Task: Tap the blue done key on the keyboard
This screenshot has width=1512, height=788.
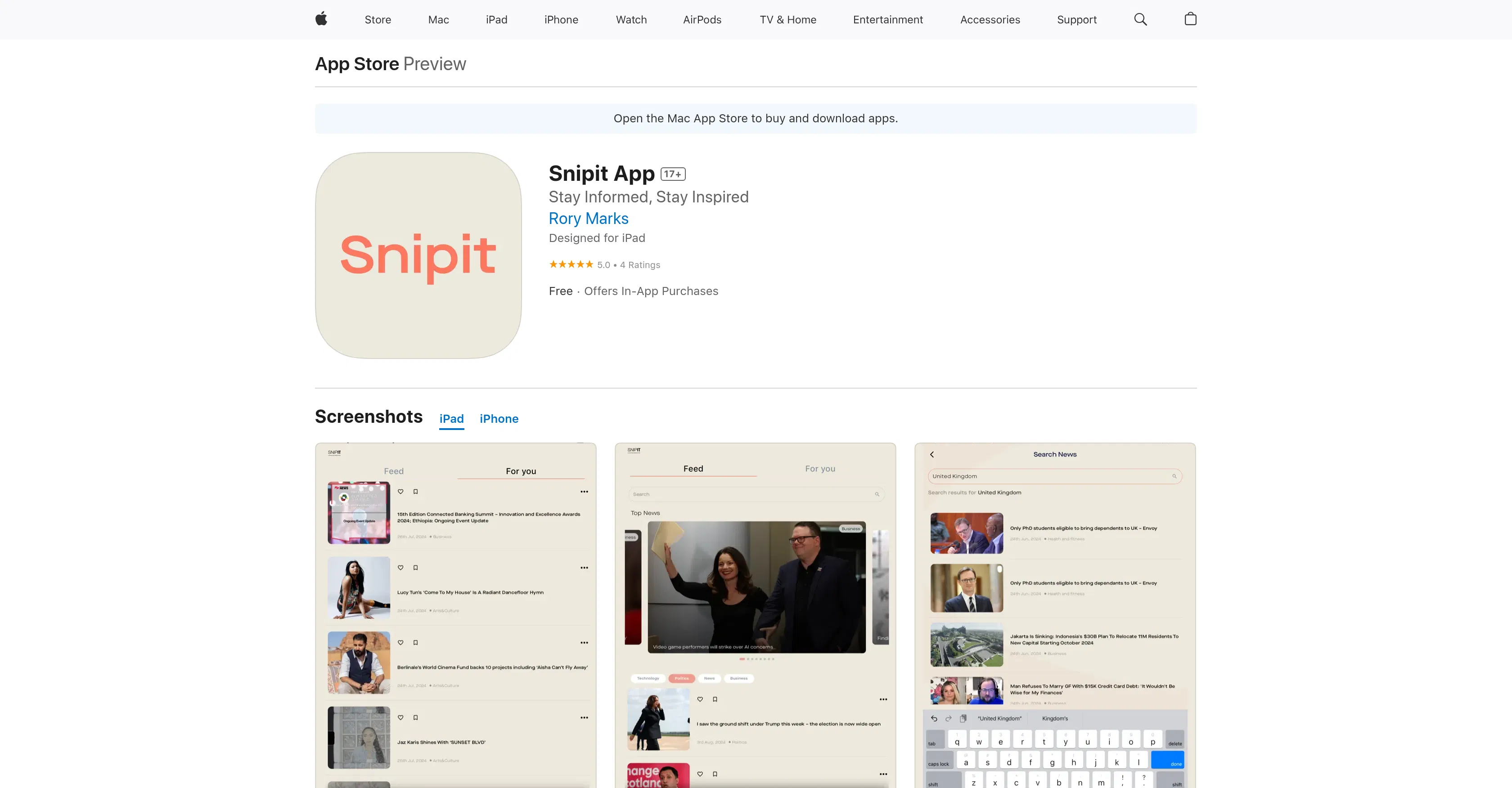Action: 1169,760
